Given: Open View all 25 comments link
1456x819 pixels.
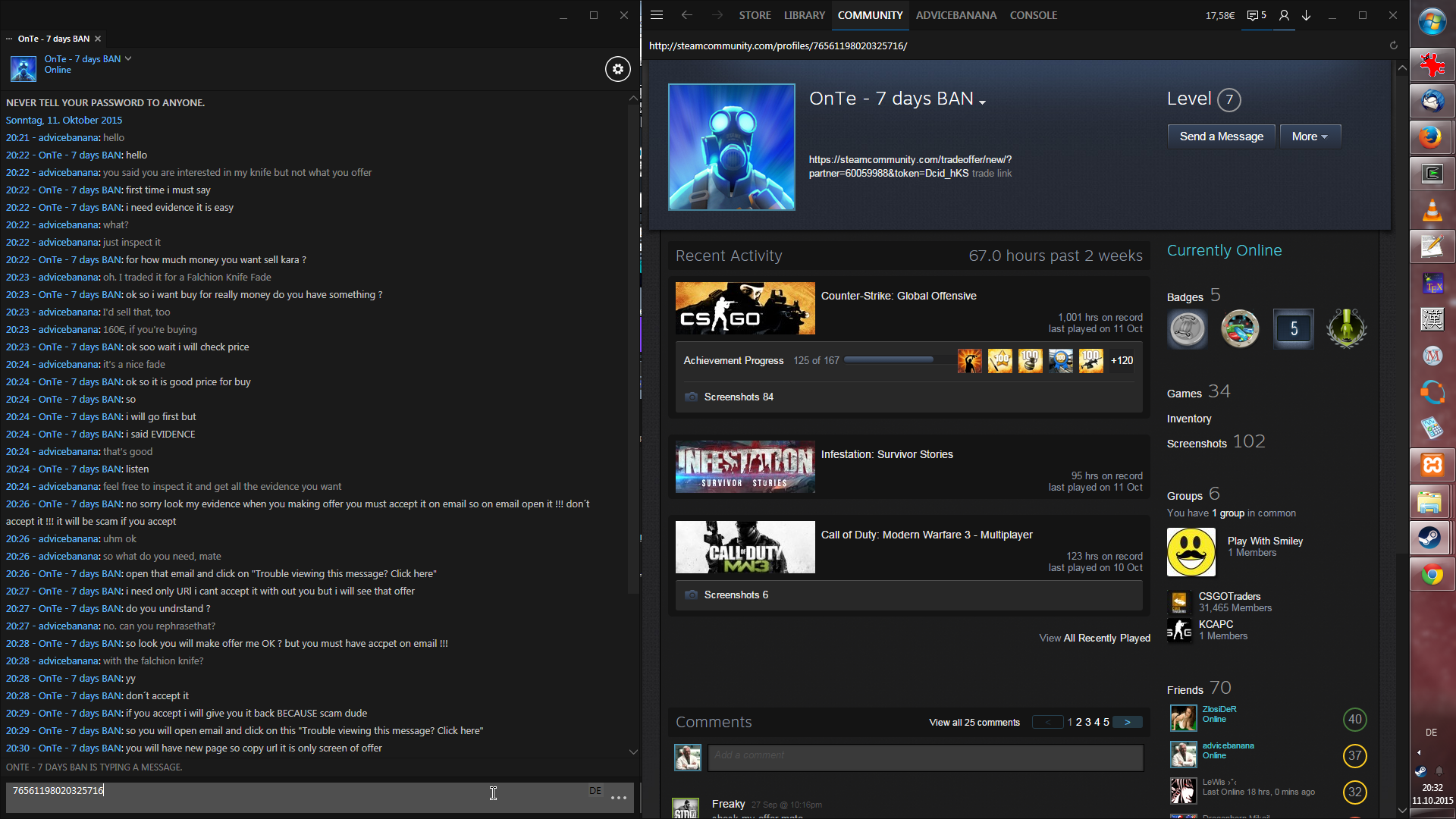Looking at the screenshot, I should pos(974,723).
